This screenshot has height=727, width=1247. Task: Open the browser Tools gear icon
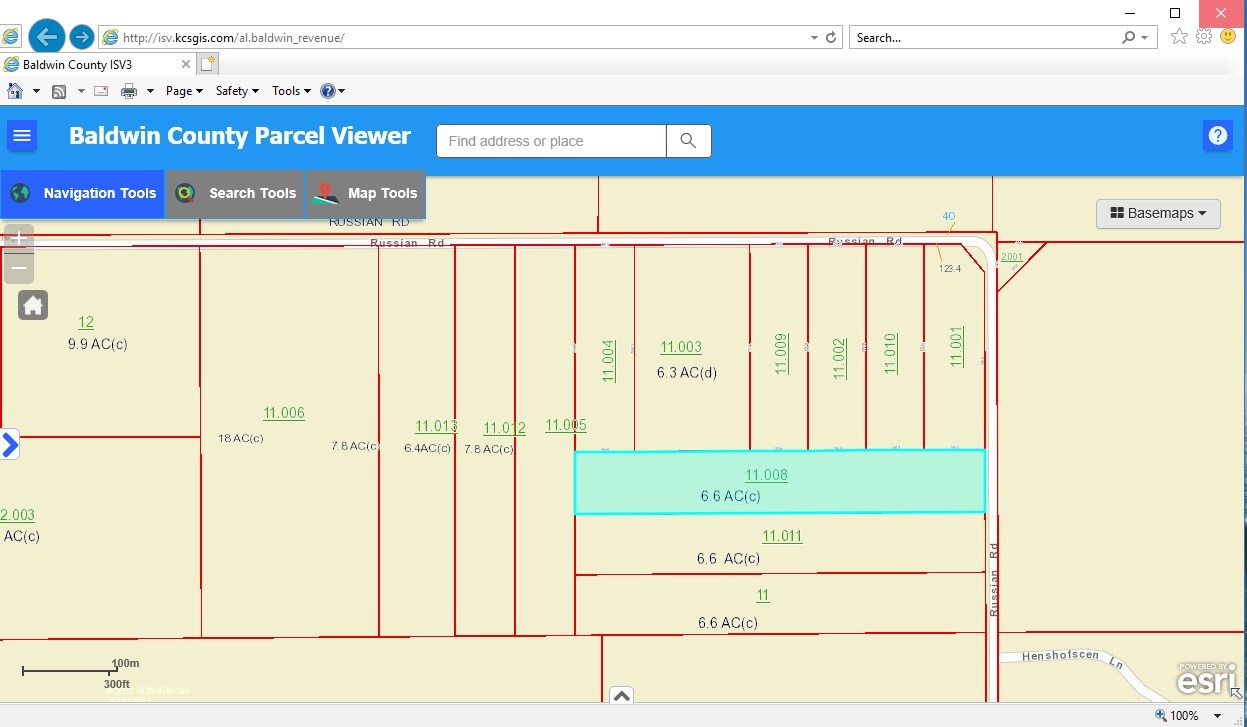(1204, 37)
